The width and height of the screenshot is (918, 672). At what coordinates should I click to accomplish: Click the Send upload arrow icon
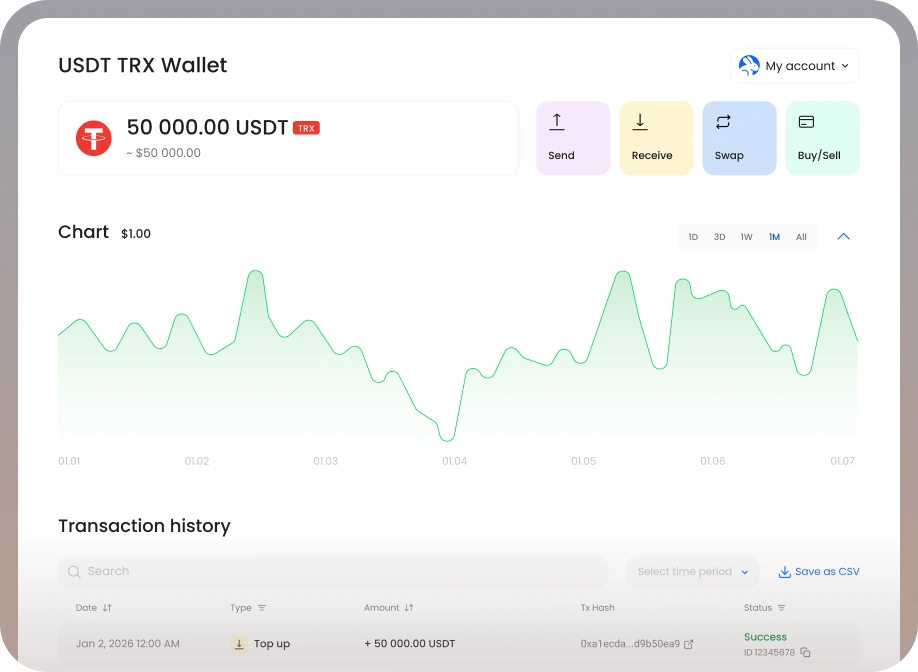[557, 122]
